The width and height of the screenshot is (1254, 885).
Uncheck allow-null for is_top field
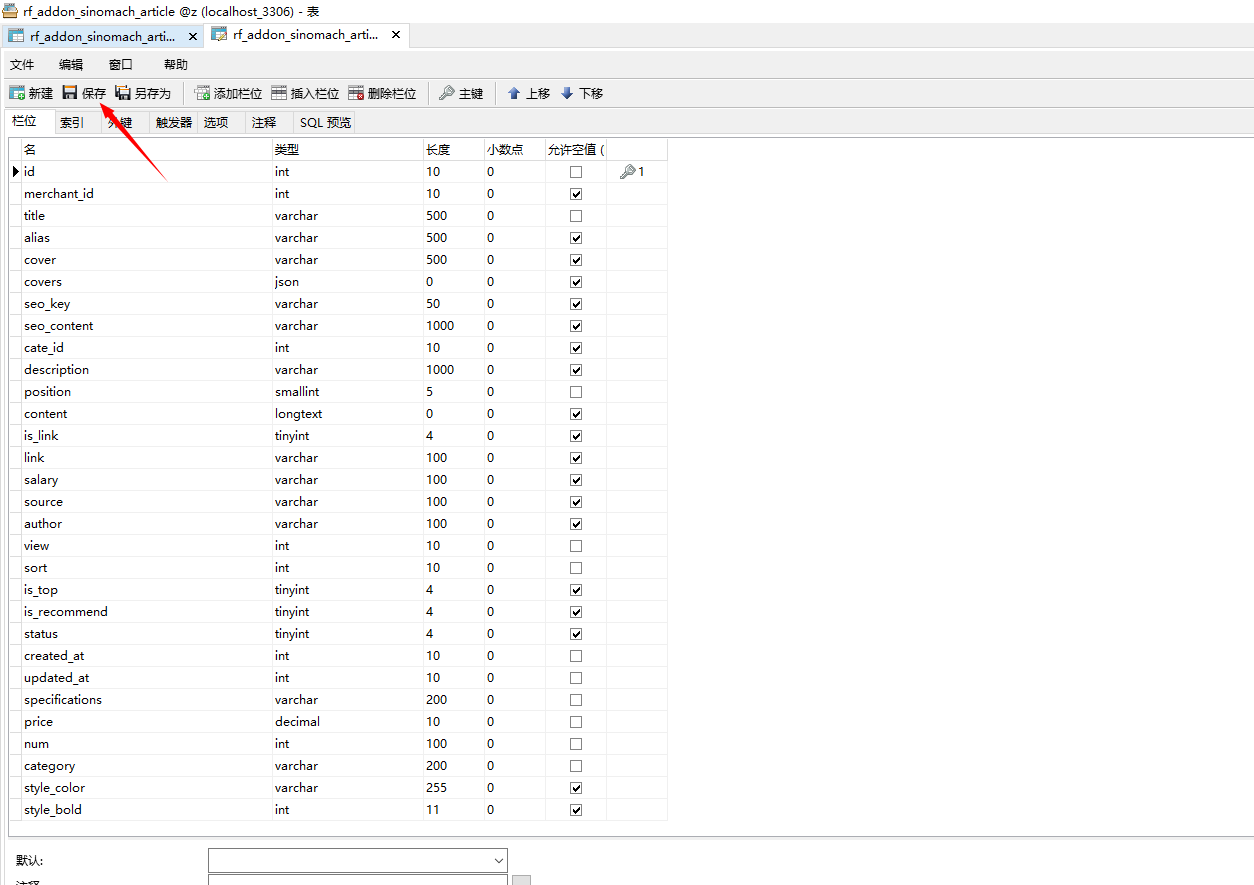(x=576, y=590)
